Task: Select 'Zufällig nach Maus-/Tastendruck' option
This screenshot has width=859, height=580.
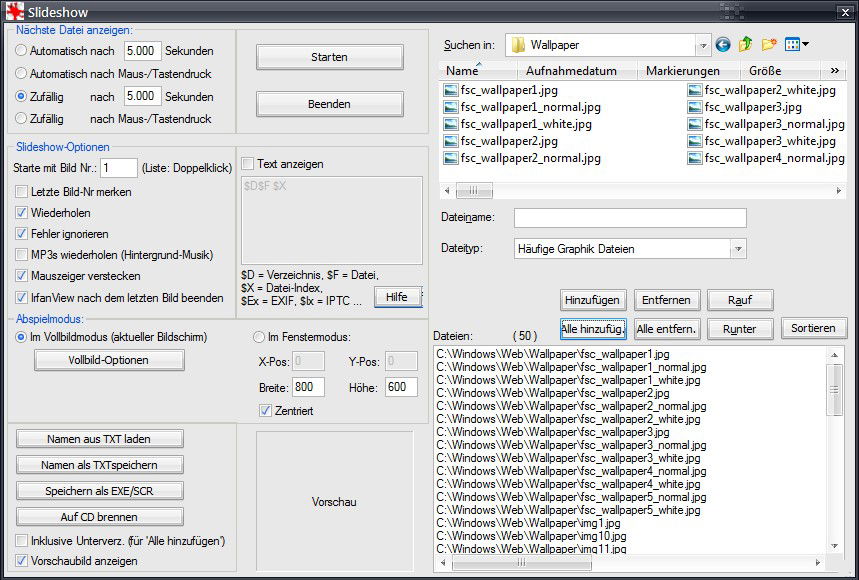Action: 21,118
